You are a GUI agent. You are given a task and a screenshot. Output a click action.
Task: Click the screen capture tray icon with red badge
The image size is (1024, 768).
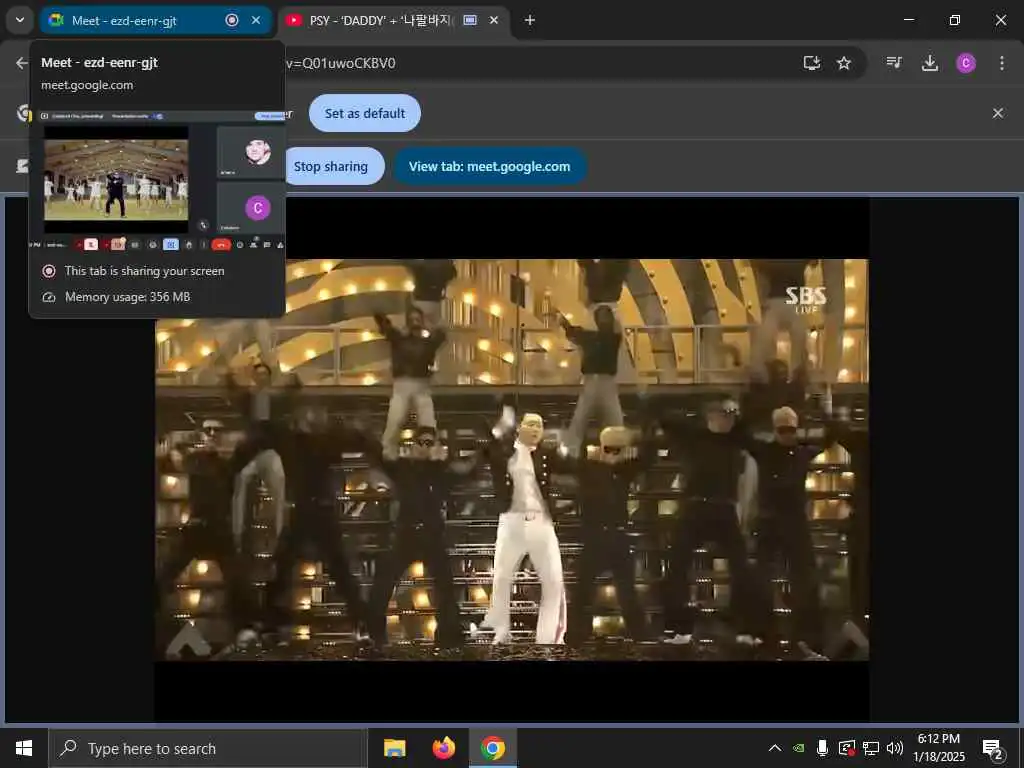click(x=846, y=748)
